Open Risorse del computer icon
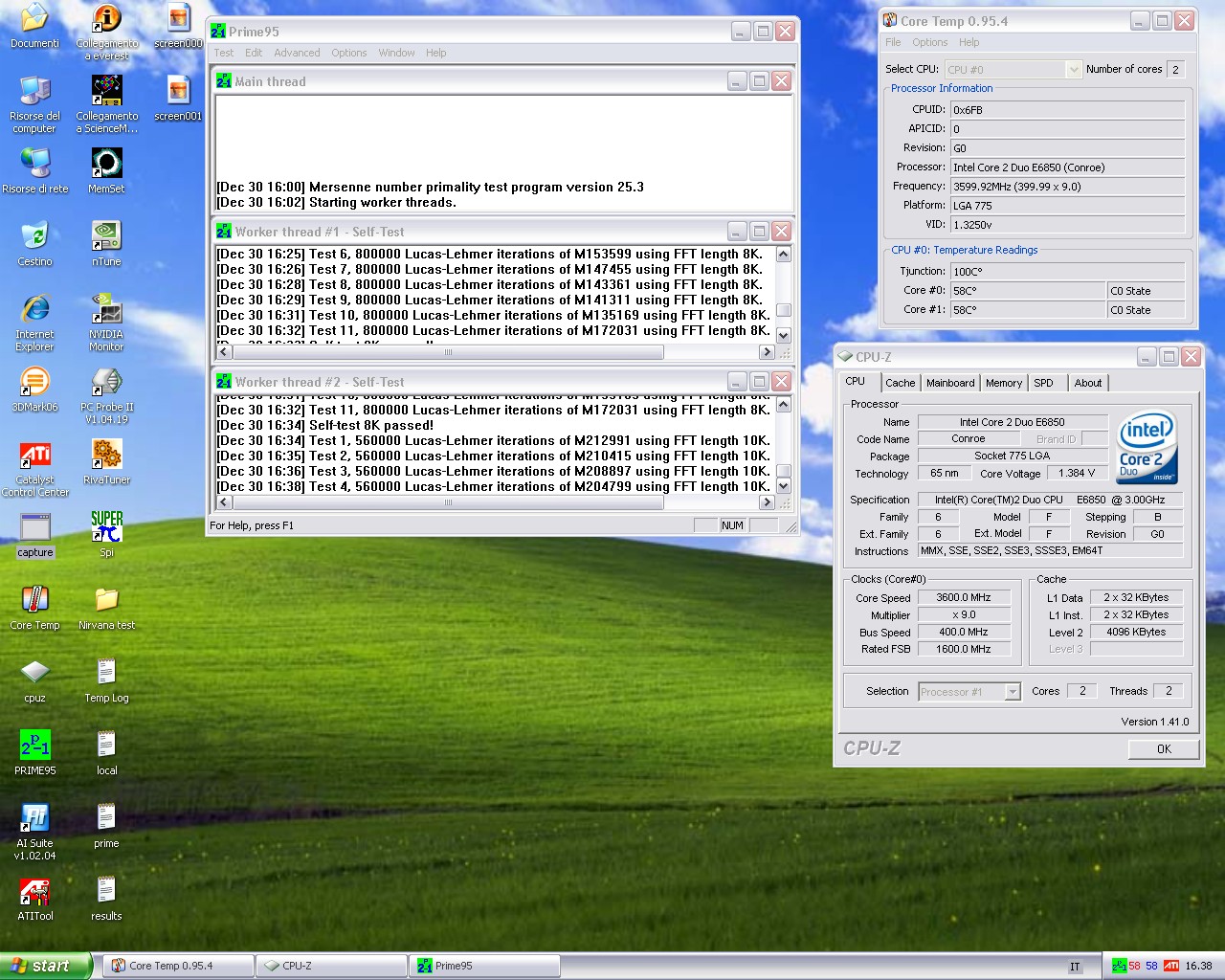 [x=34, y=104]
